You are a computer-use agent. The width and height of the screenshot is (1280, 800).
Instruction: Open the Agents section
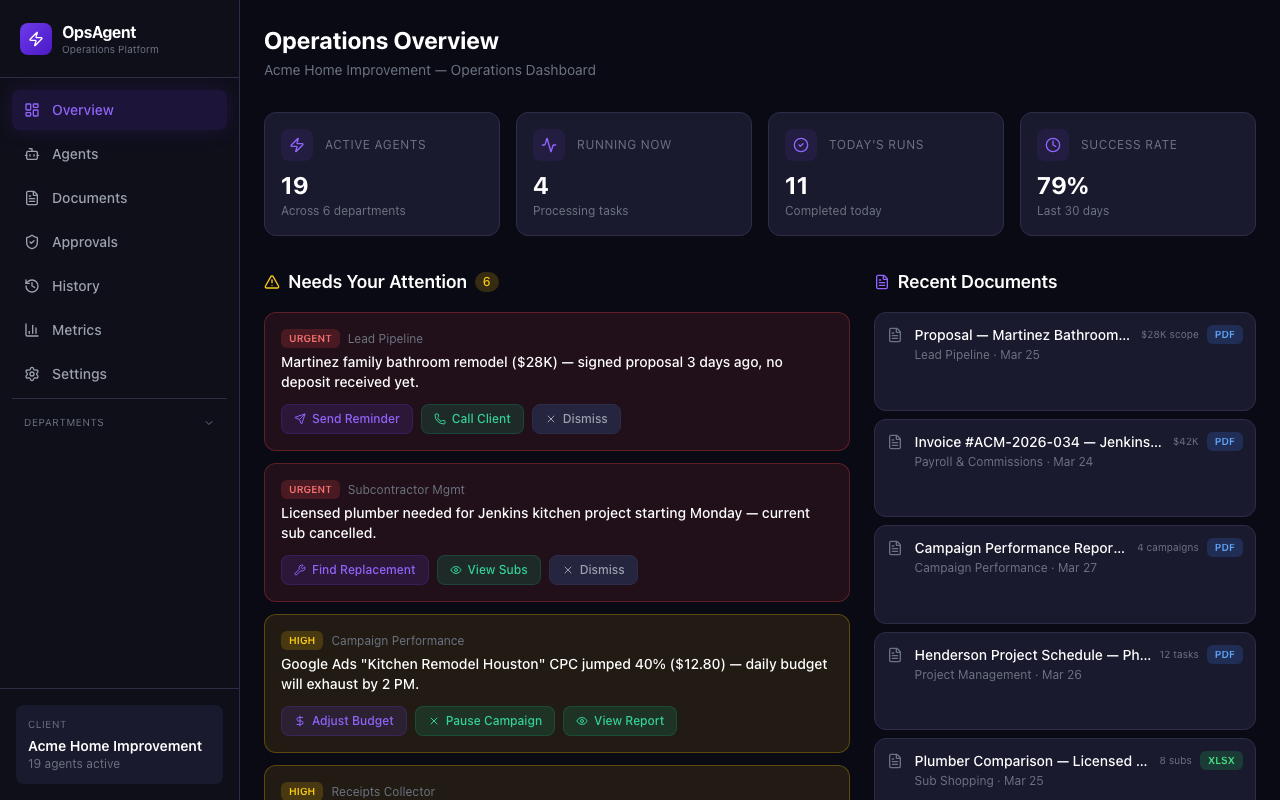(x=75, y=154)
